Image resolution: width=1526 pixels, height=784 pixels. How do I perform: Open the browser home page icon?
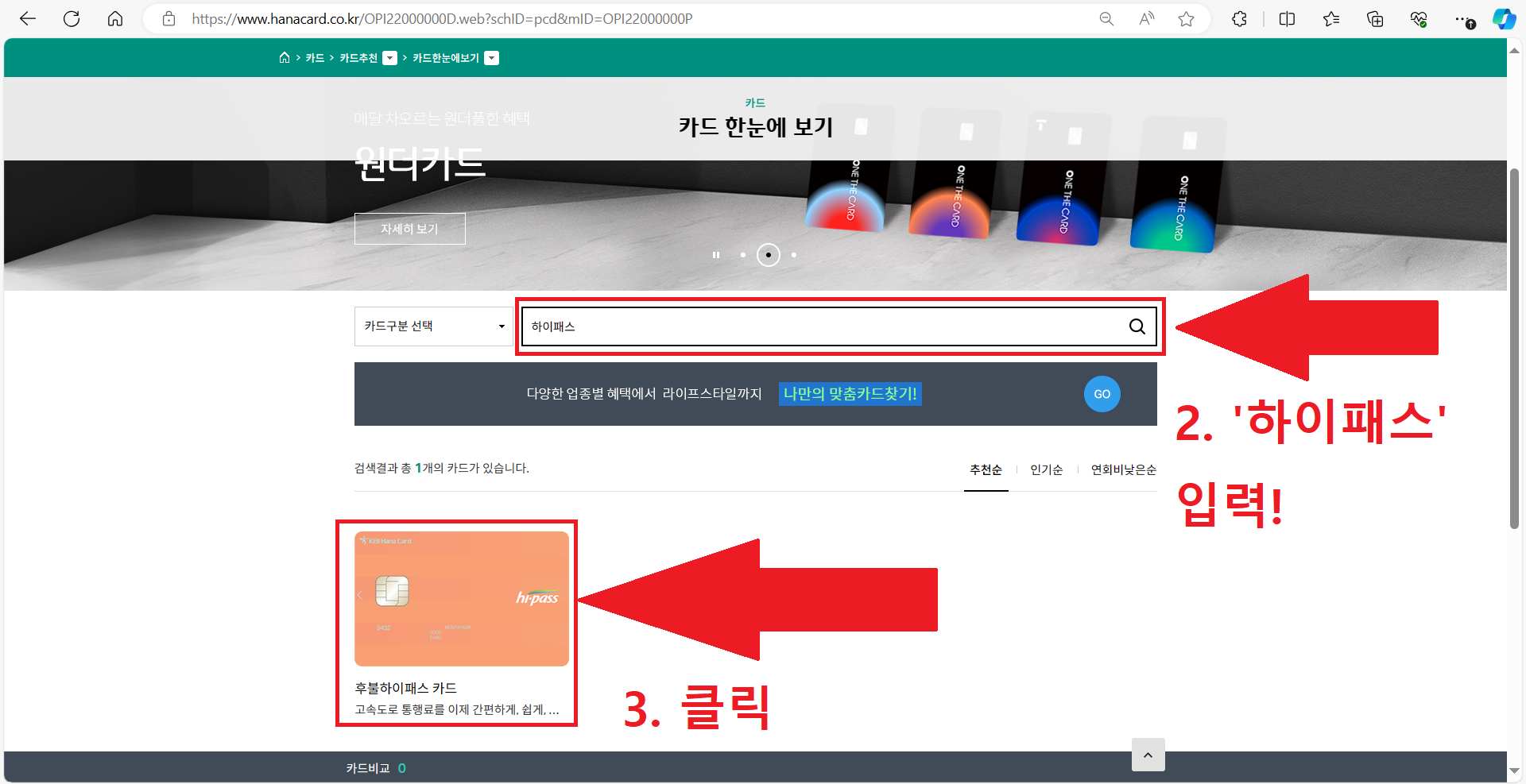tap(115, 19)
